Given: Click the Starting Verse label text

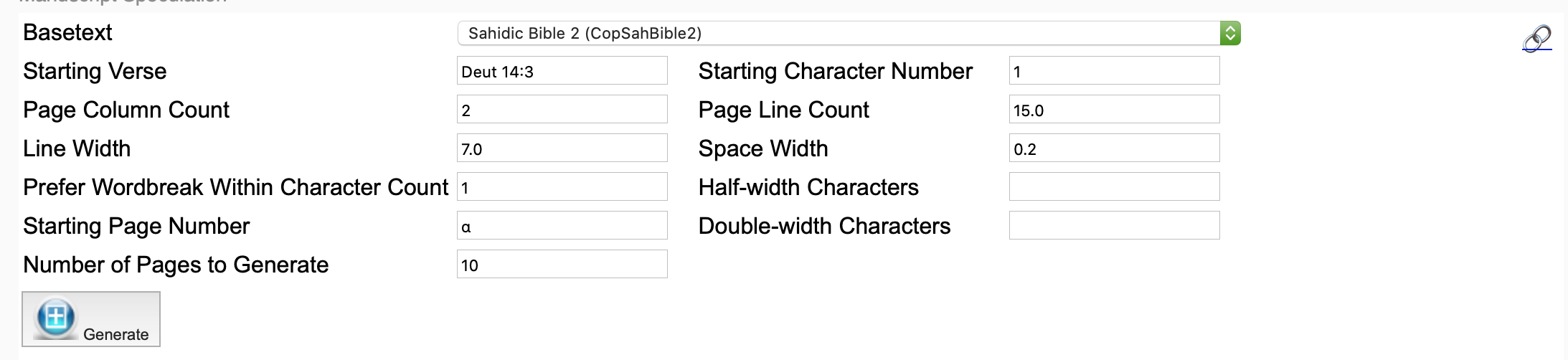Looking at the screenshot, I should [x=95, y=71].
